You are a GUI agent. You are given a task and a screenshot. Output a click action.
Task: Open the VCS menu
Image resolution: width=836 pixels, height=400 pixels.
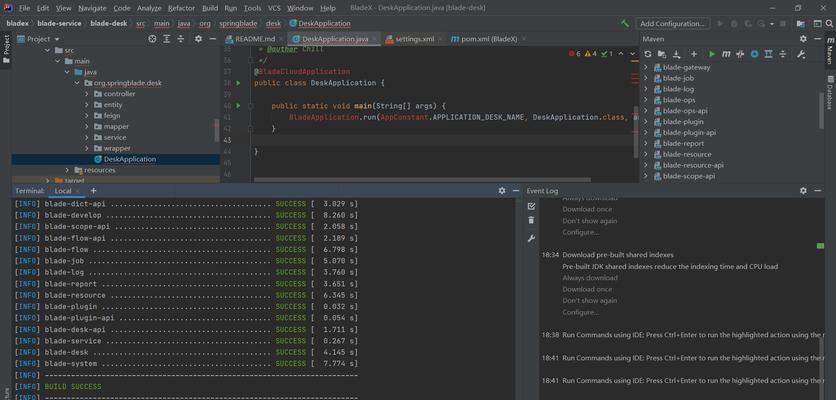[274, 8]
